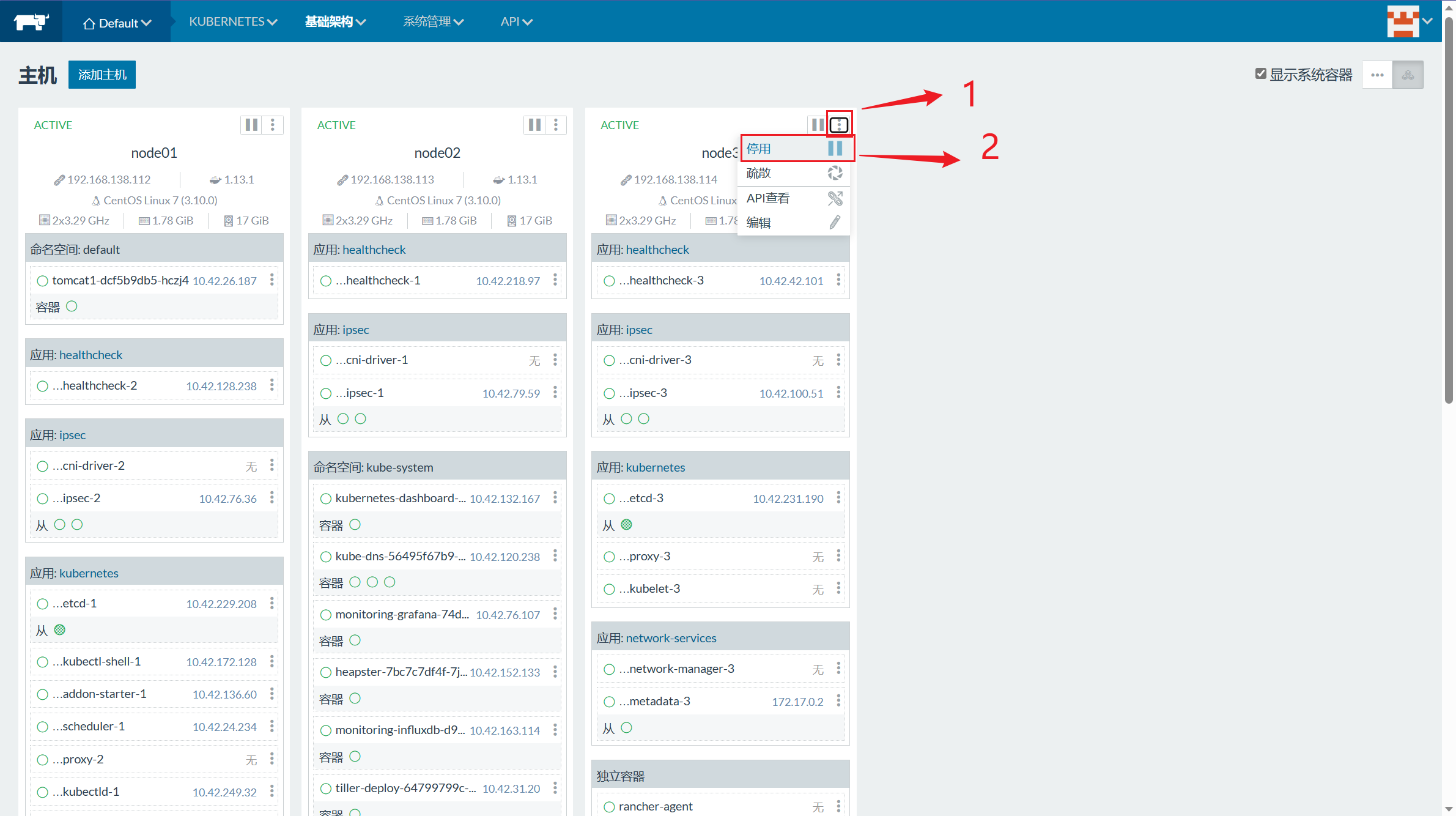Expand the Default environment dropdown
1456x816 pixels.
[117, 23]
